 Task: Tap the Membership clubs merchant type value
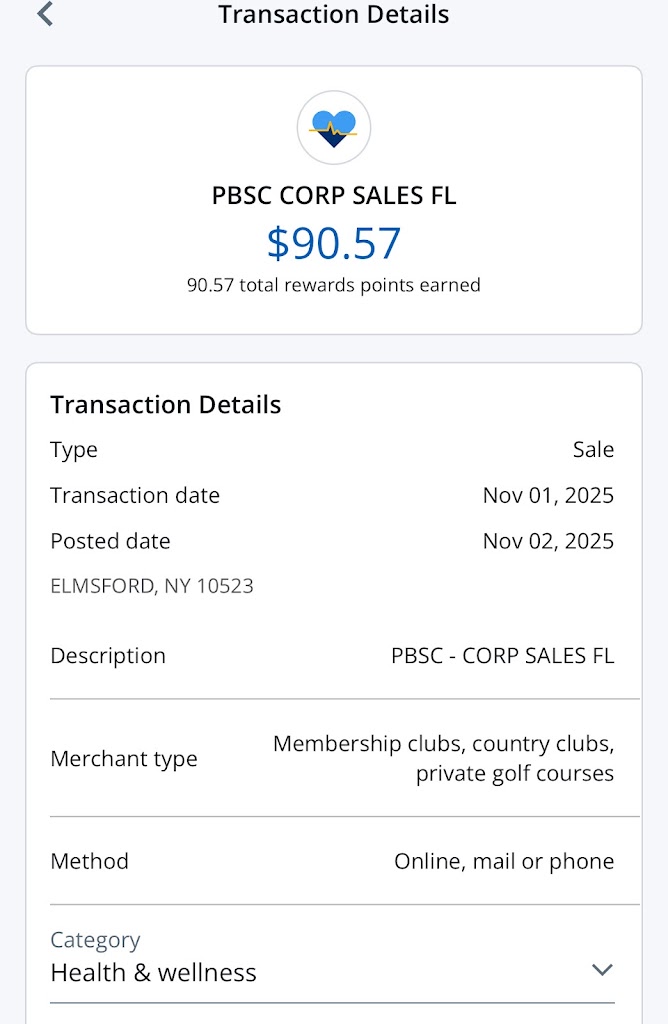pos(443,759)
